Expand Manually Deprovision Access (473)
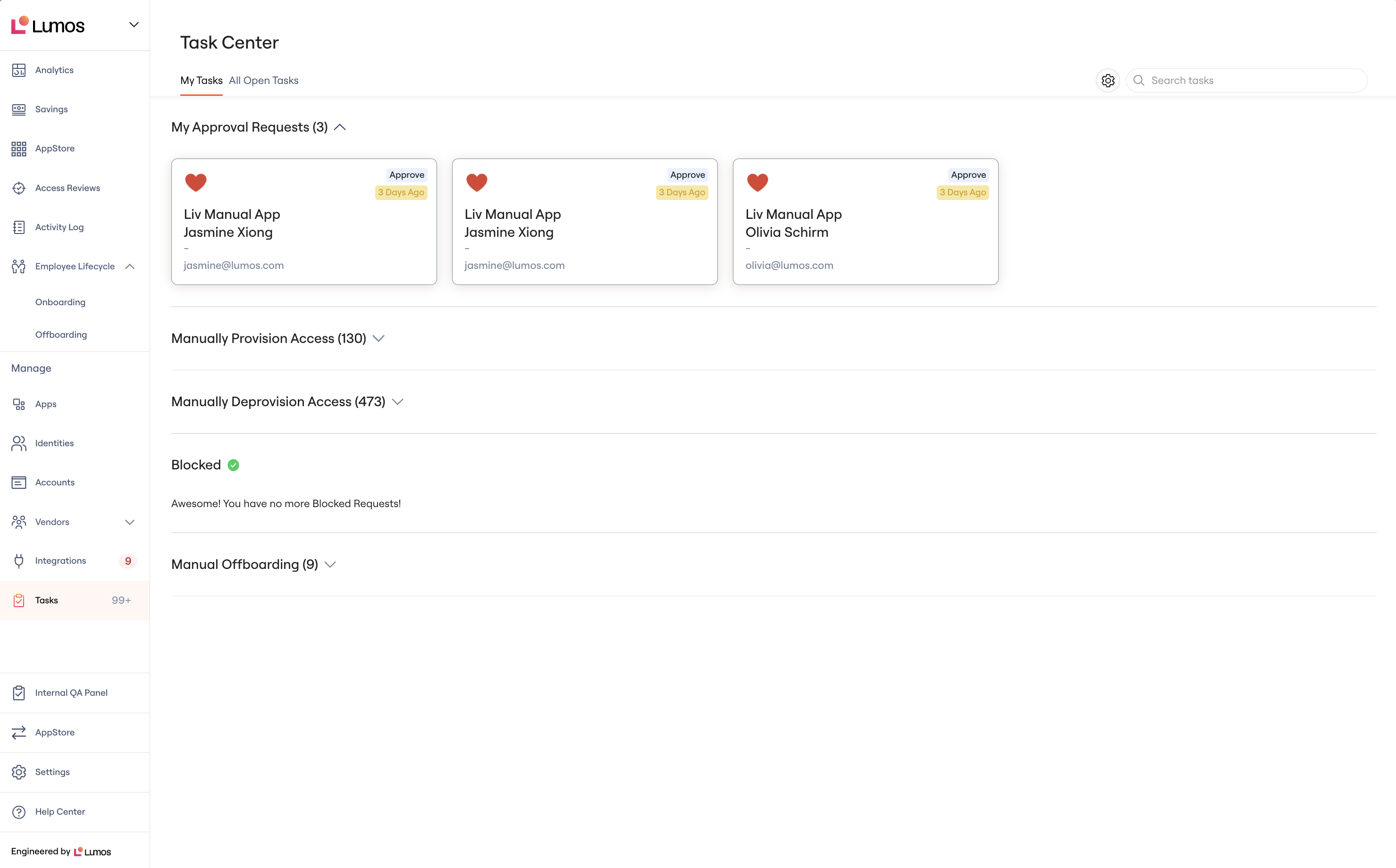 click(397, 402)
